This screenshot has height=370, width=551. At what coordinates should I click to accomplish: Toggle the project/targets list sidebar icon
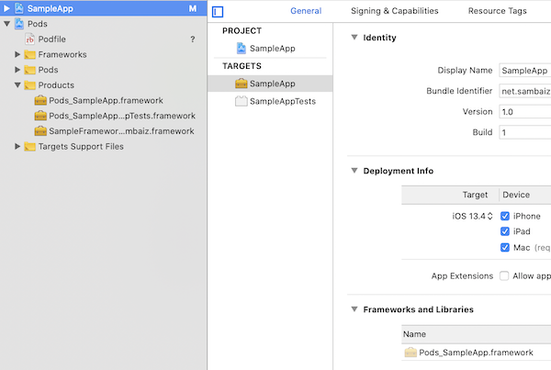tap(218, 12)
